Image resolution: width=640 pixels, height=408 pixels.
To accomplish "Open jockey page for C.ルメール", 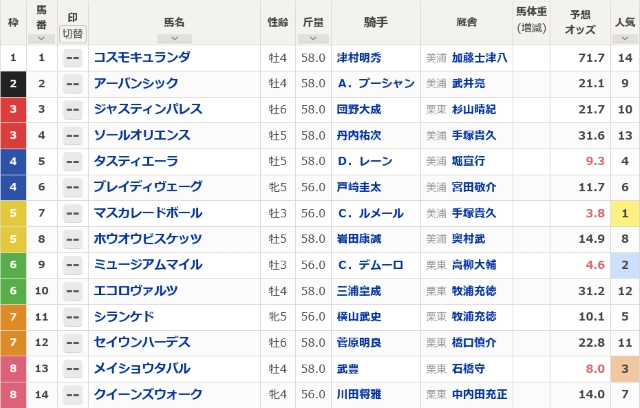I will coord(368,213).
